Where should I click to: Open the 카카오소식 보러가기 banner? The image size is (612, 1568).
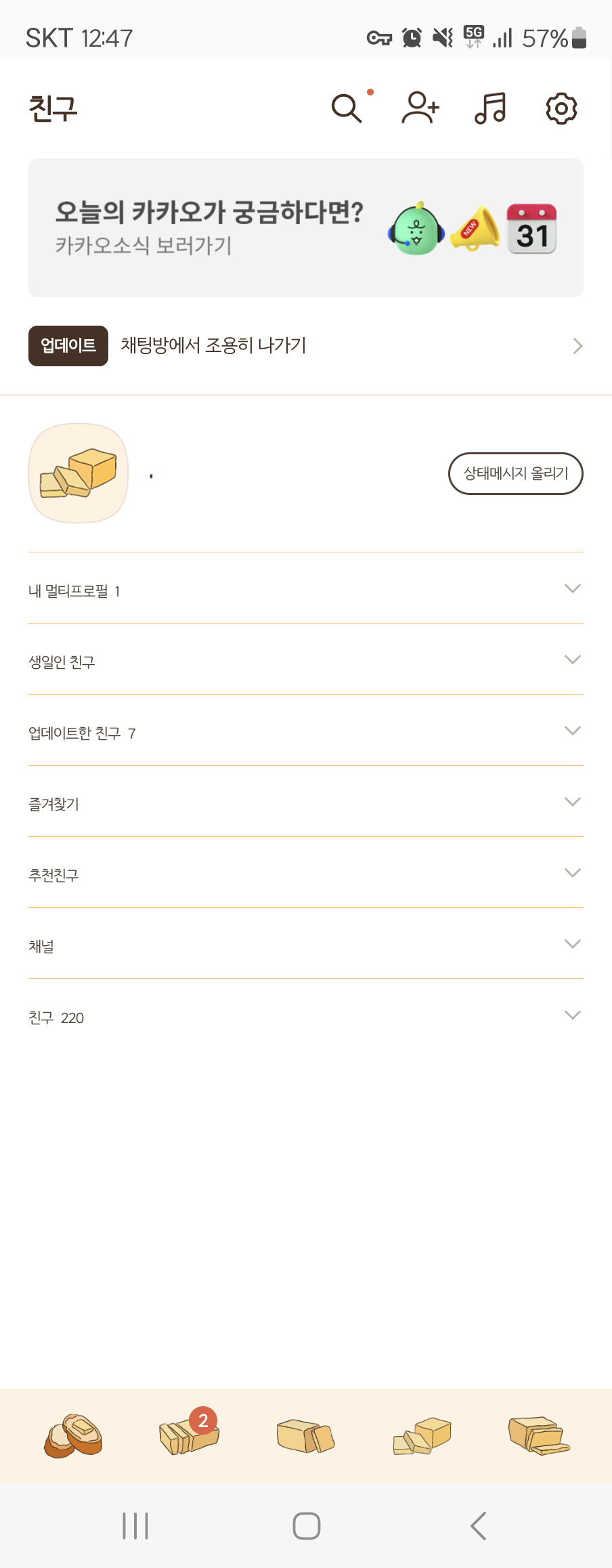pos(306,227)
